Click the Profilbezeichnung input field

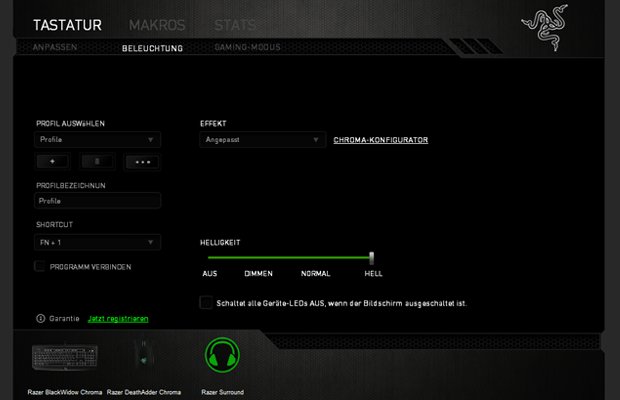(97, 201)
